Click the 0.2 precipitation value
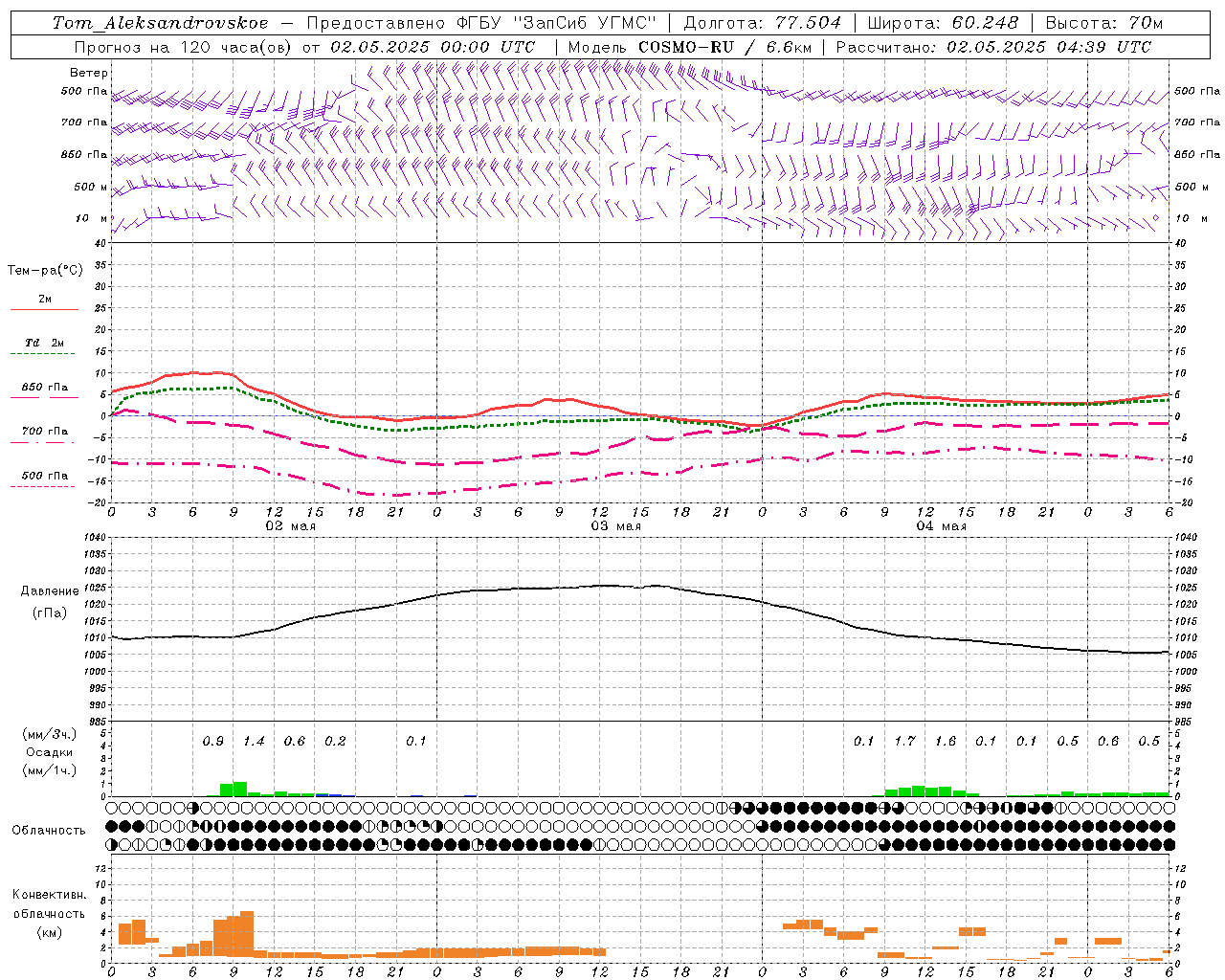The image size is (1225, 980). [335, 741]
